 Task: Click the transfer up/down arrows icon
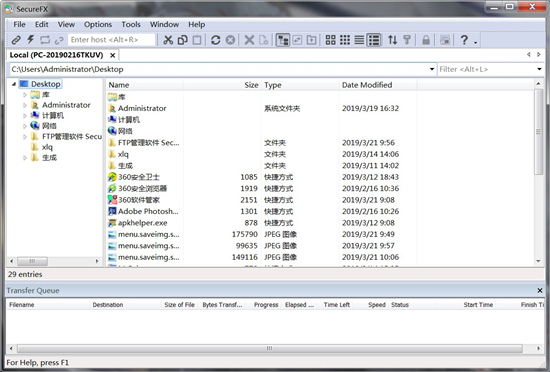(393, 40)
